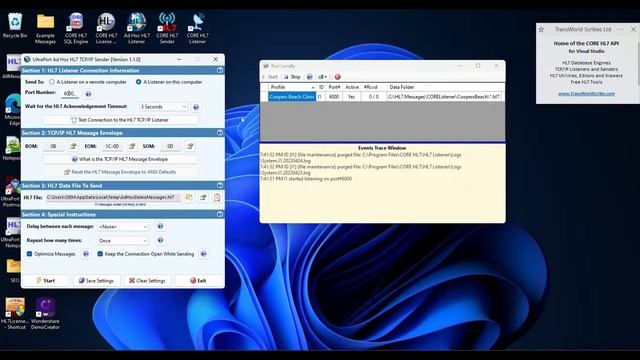This screenshot has height=360, width=640.
Task: Click the clipboard icon in HL7 File row
Action: click(217, 198)
